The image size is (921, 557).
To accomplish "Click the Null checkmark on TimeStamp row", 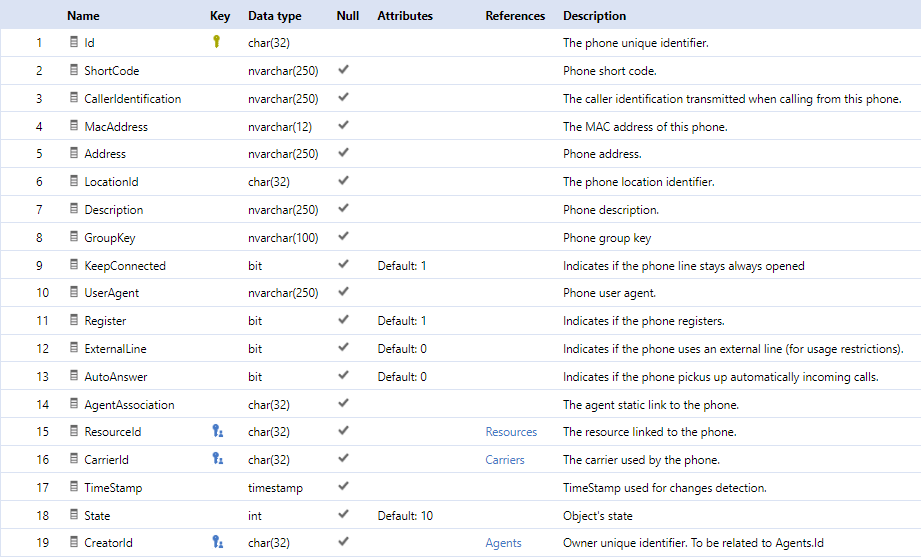I will pyautogui.click(x=344, y=486).
